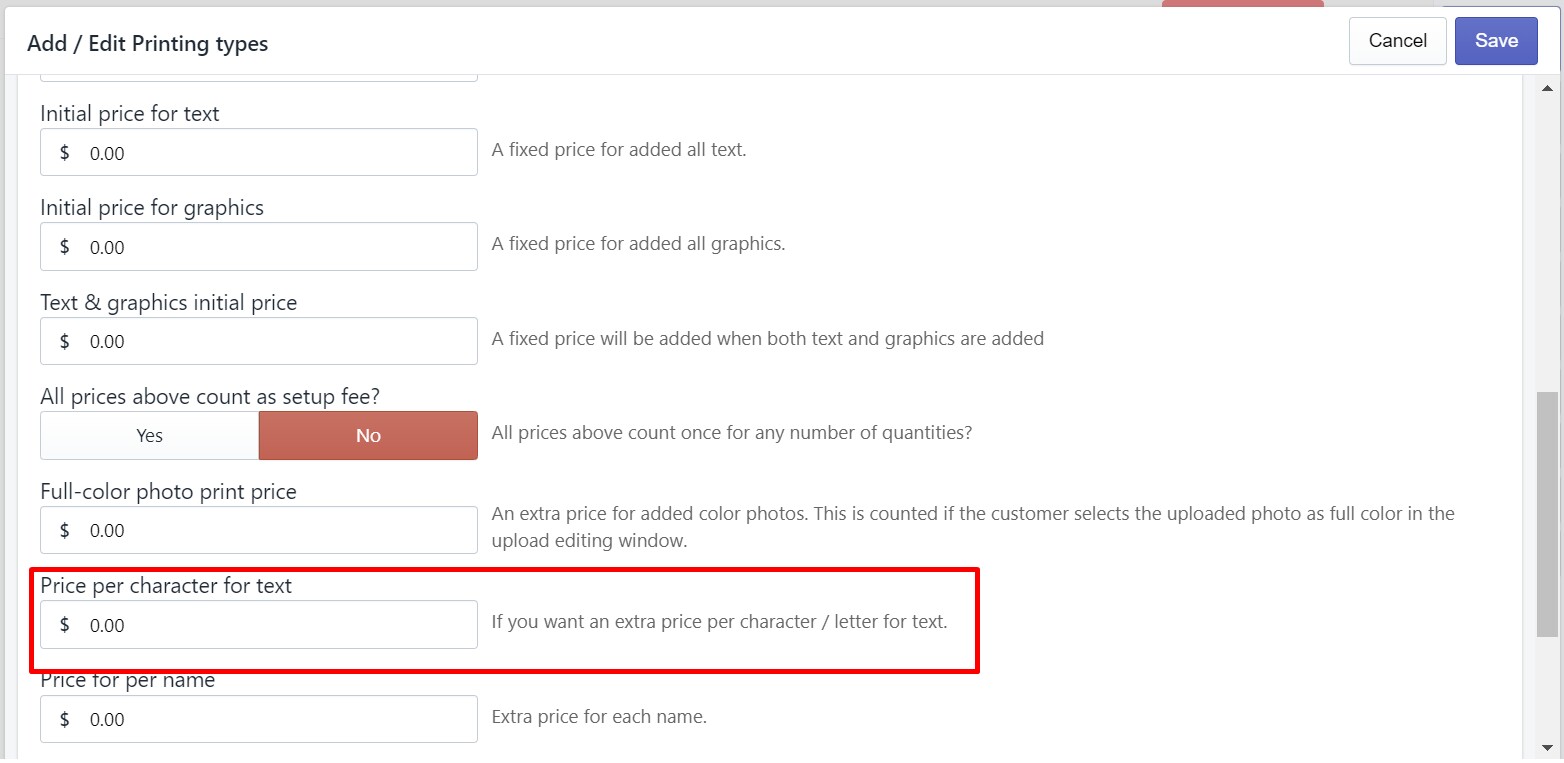Select No for setup fee option

(368, 436)
